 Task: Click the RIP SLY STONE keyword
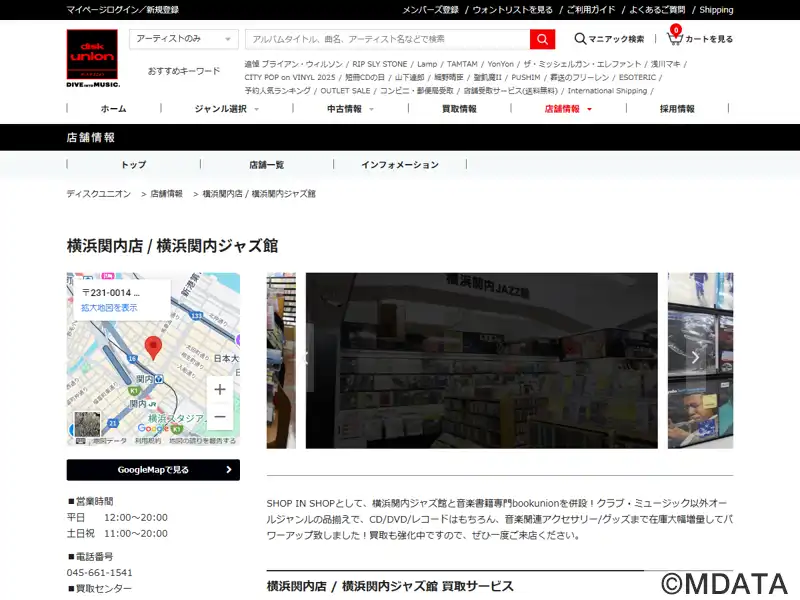point(380,64)
